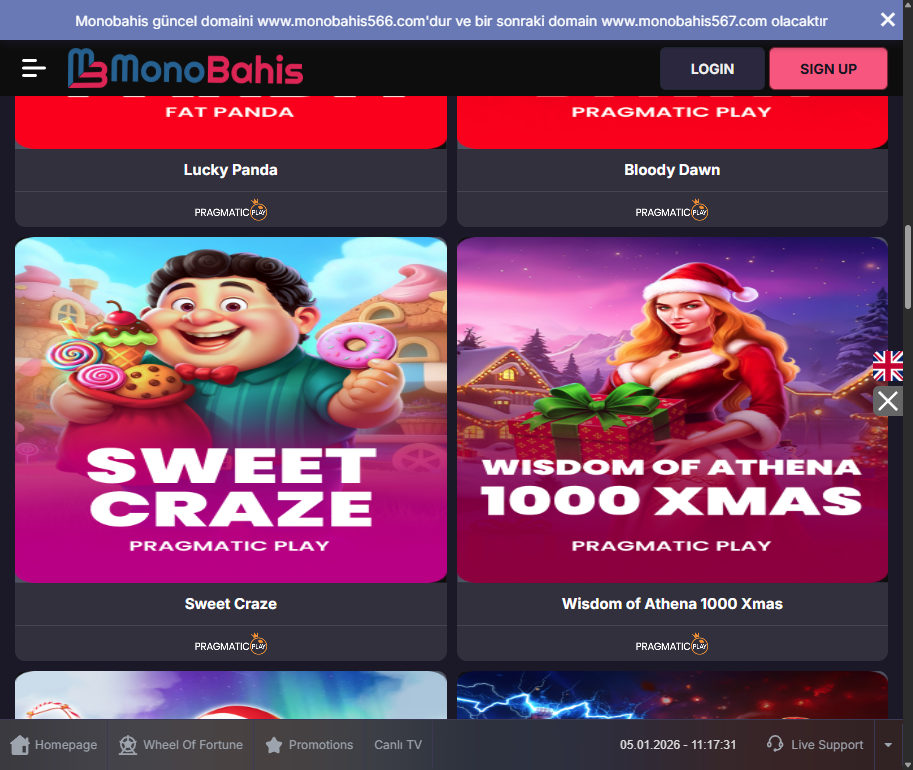This screenshot has width=913, height=770.
Task: Click the SIGN UP button
Action: (828, 69)
